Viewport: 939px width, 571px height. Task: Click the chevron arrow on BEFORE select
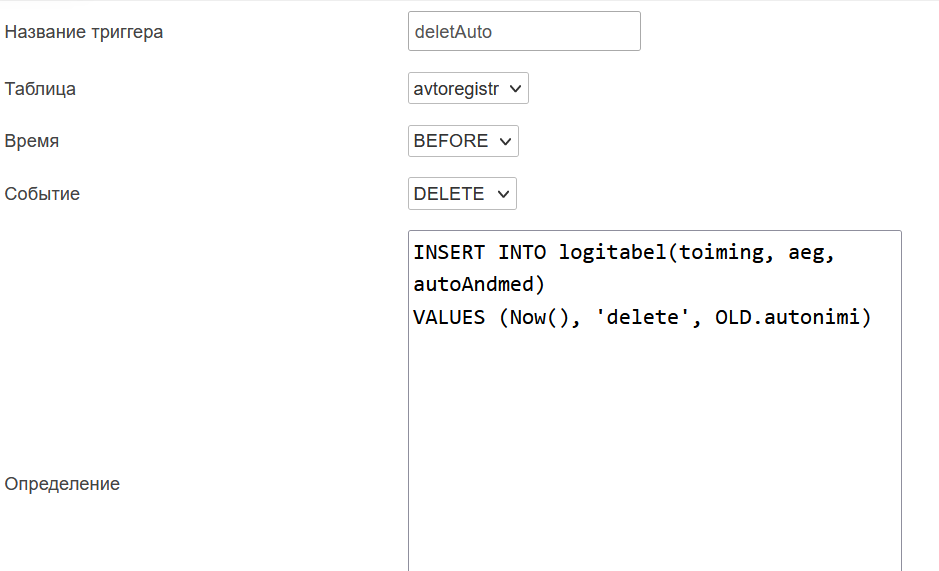(x=505, y=141)
